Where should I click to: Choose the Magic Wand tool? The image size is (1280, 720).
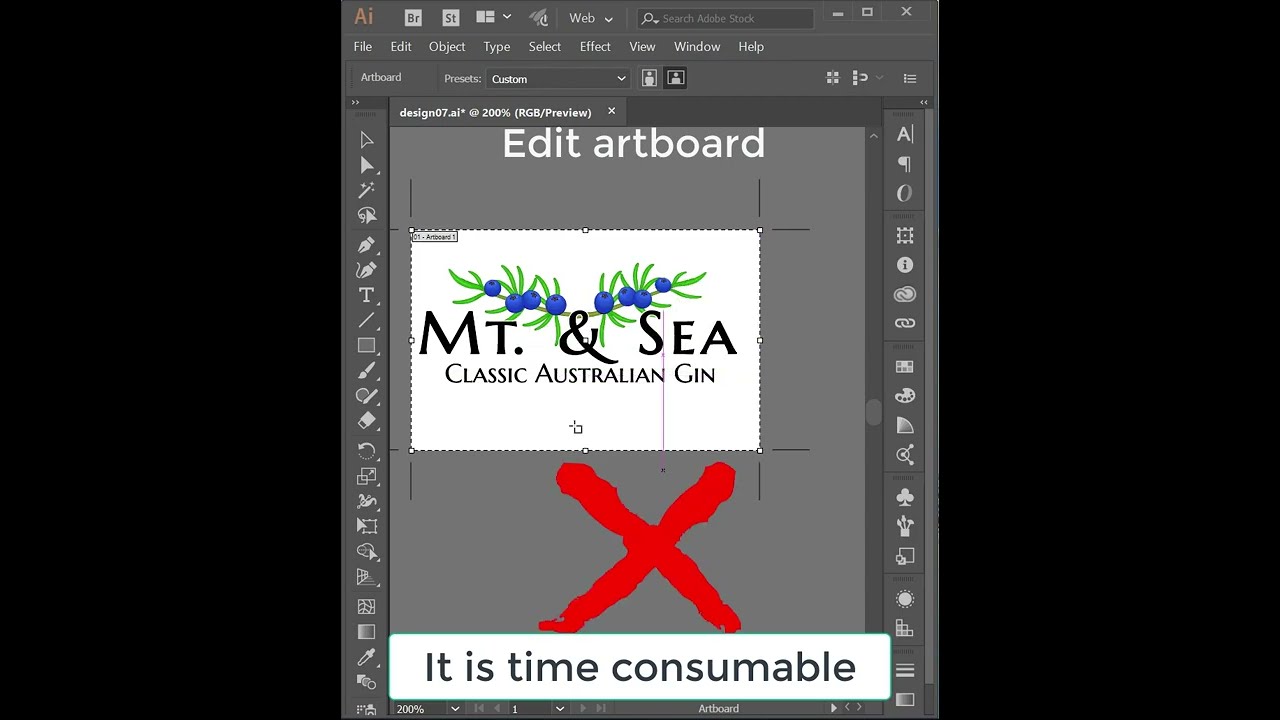click(x=366, y=190)
